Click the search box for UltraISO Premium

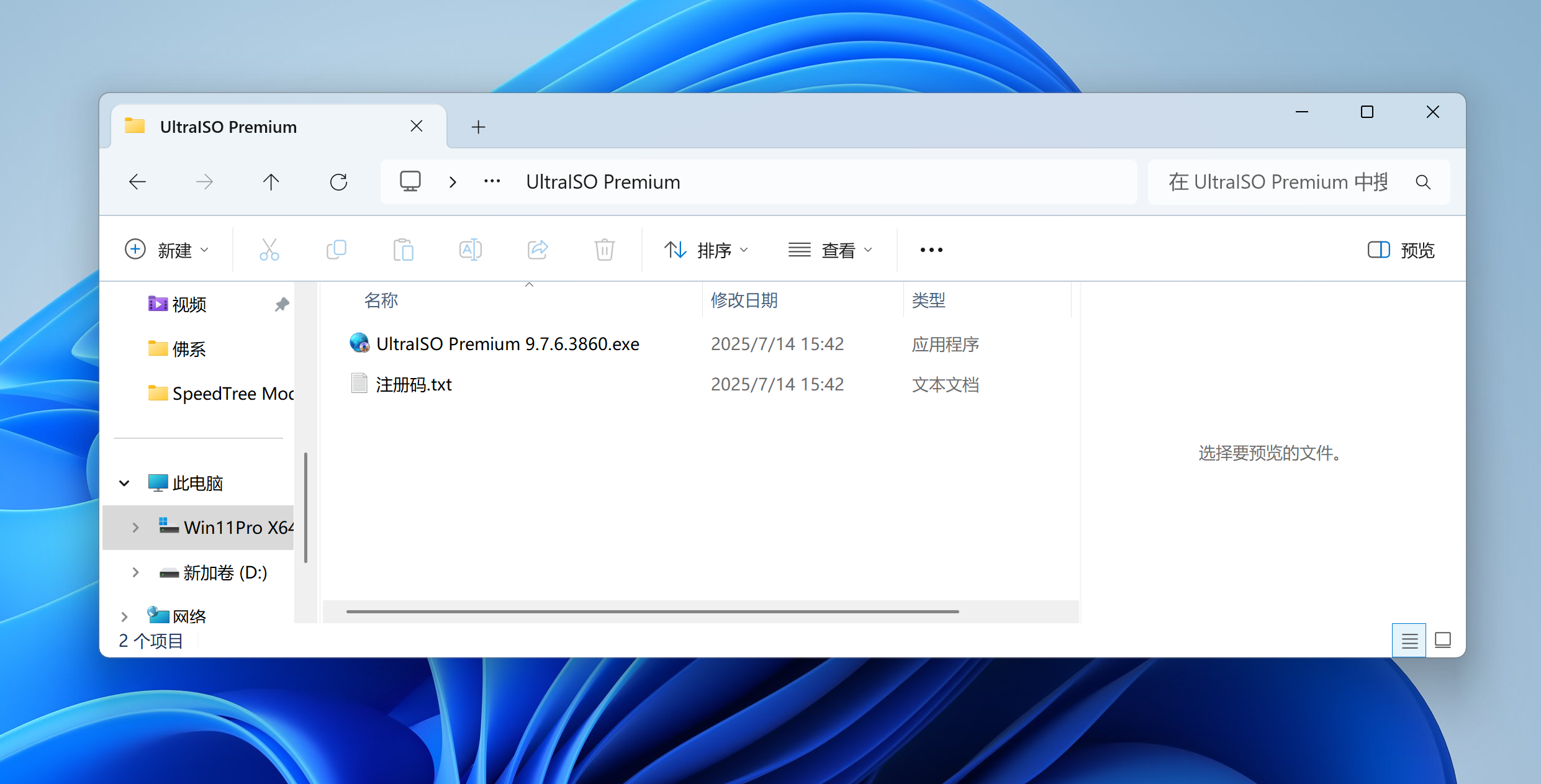(x=1279, y=182)
